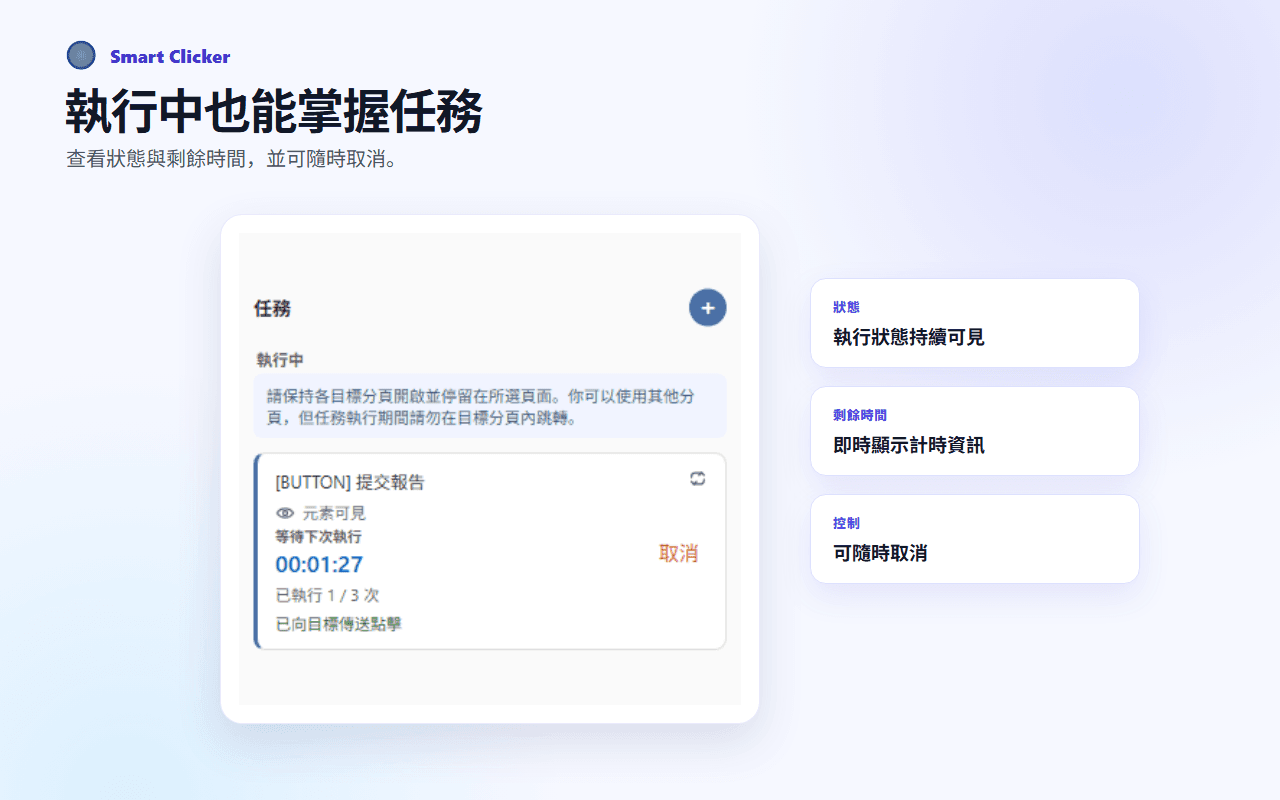Screen dimensions: 1280x800
Task: Click the 已向目標傳送點擊 status message
Action: [339, 624]
